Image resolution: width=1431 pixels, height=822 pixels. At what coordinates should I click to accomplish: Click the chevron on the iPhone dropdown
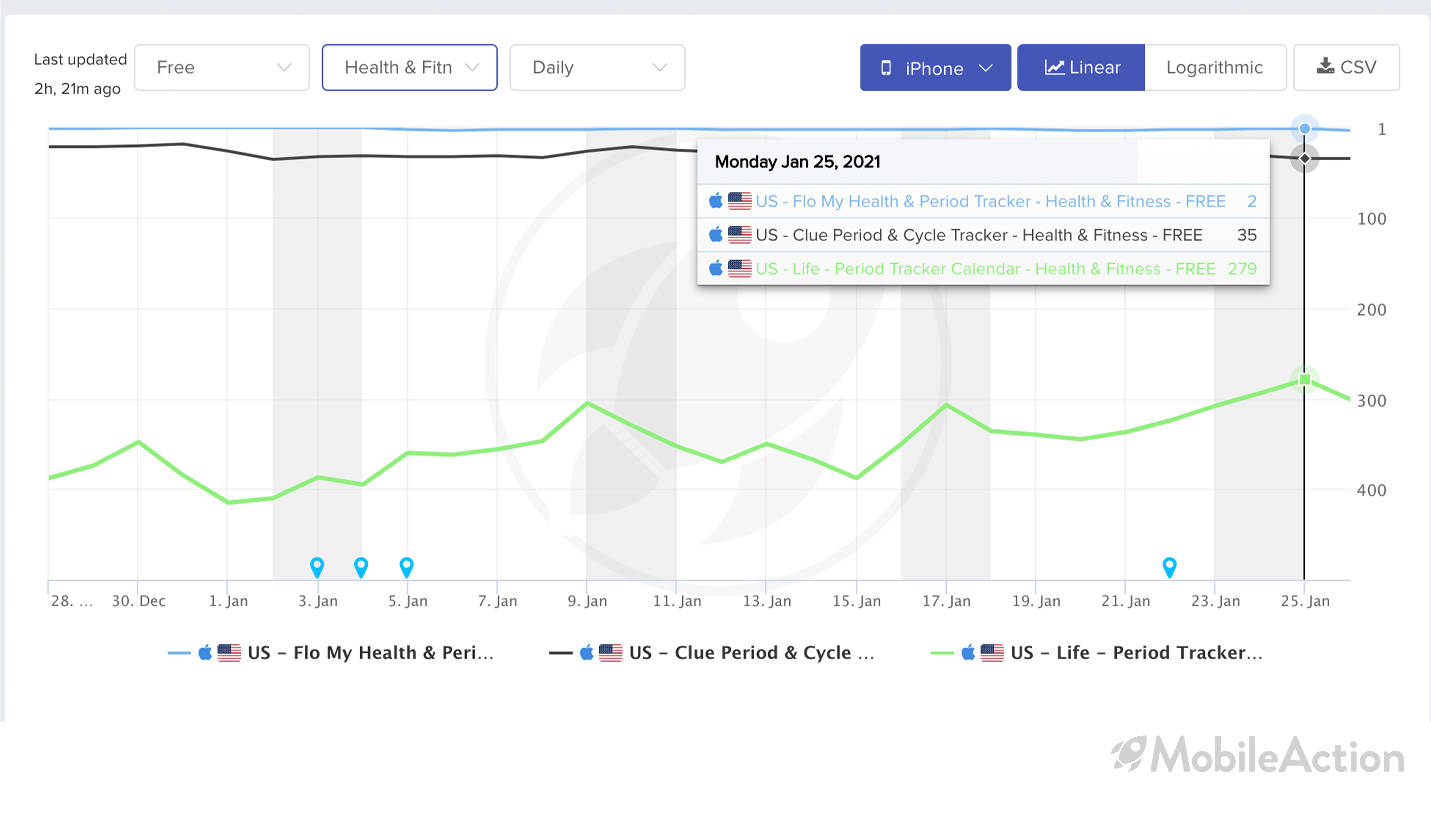tap(986, 68)
